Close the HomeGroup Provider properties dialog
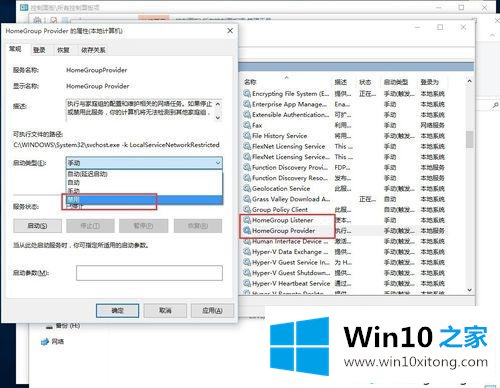The image size is (500, 388). (x=230, y=31)
